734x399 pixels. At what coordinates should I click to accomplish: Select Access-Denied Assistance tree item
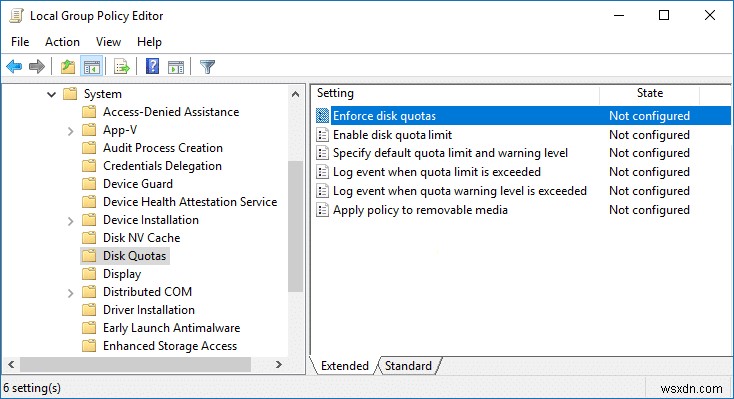pyautogui.click(x=171, y=112)
